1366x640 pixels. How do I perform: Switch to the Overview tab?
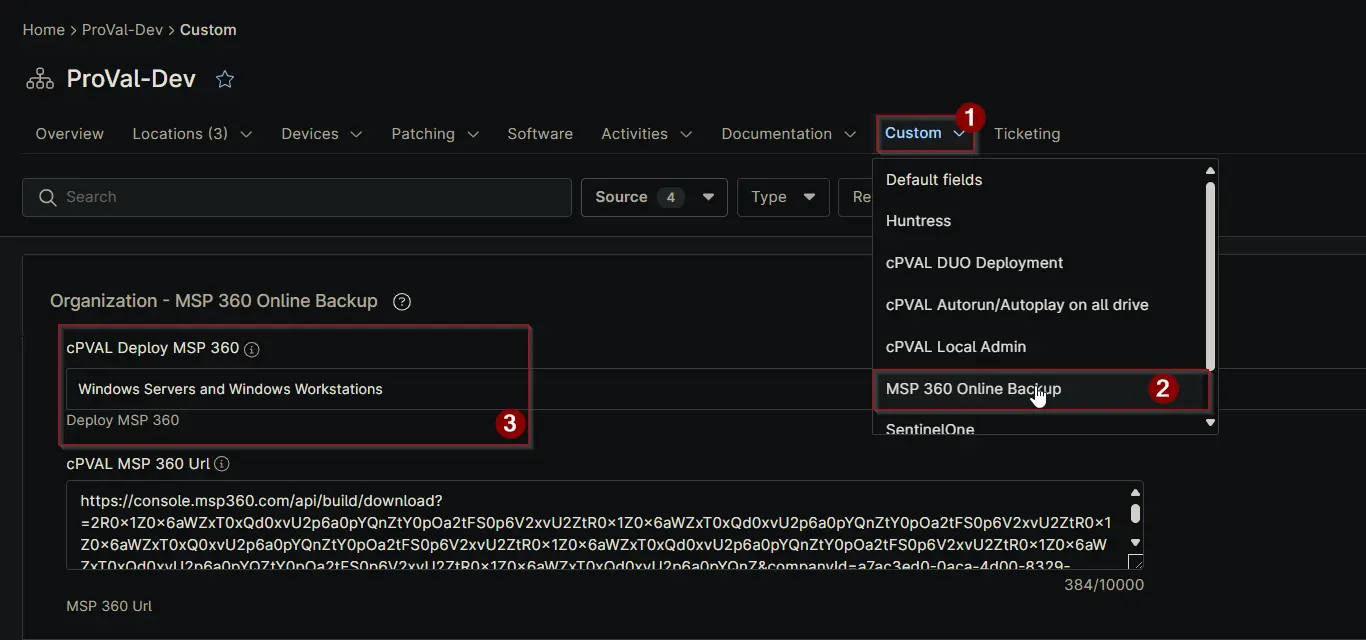coord(70,134)
